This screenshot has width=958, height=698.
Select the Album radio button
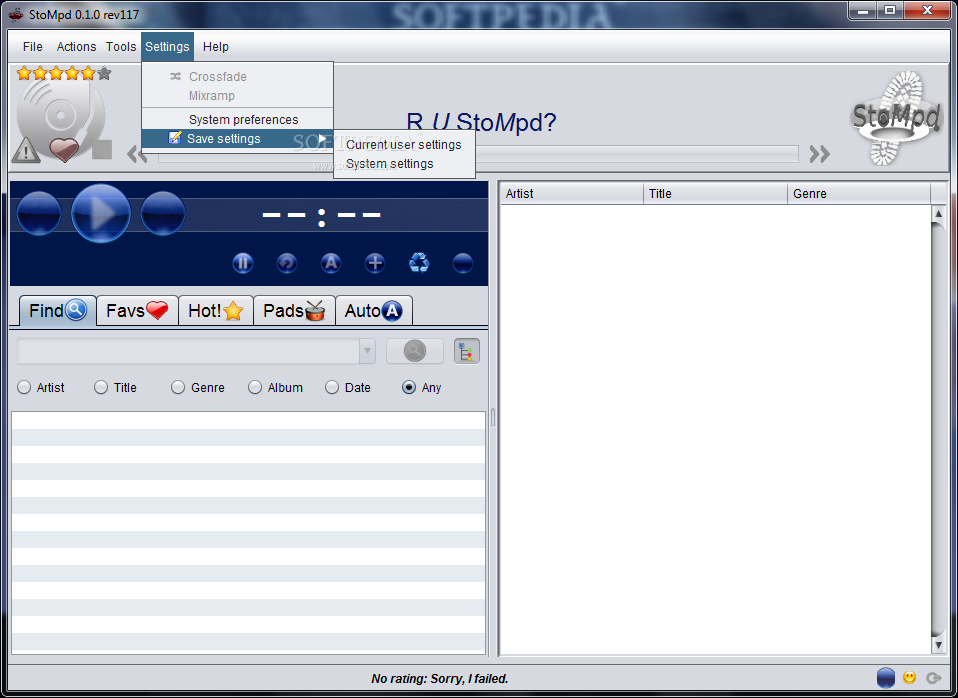[255, 388]
